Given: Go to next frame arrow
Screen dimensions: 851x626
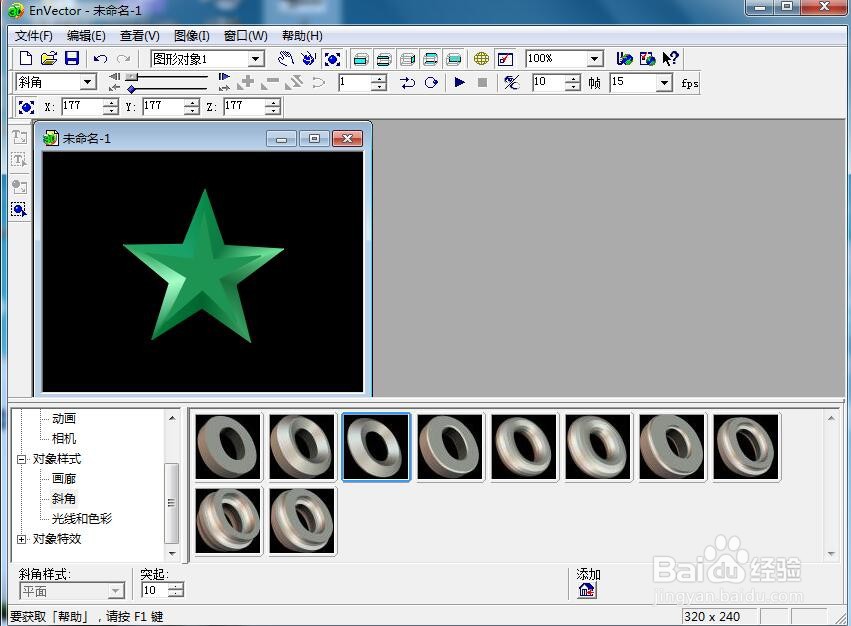Looking at the screenshot, I should pyautogui.click(x=224, y=77).
